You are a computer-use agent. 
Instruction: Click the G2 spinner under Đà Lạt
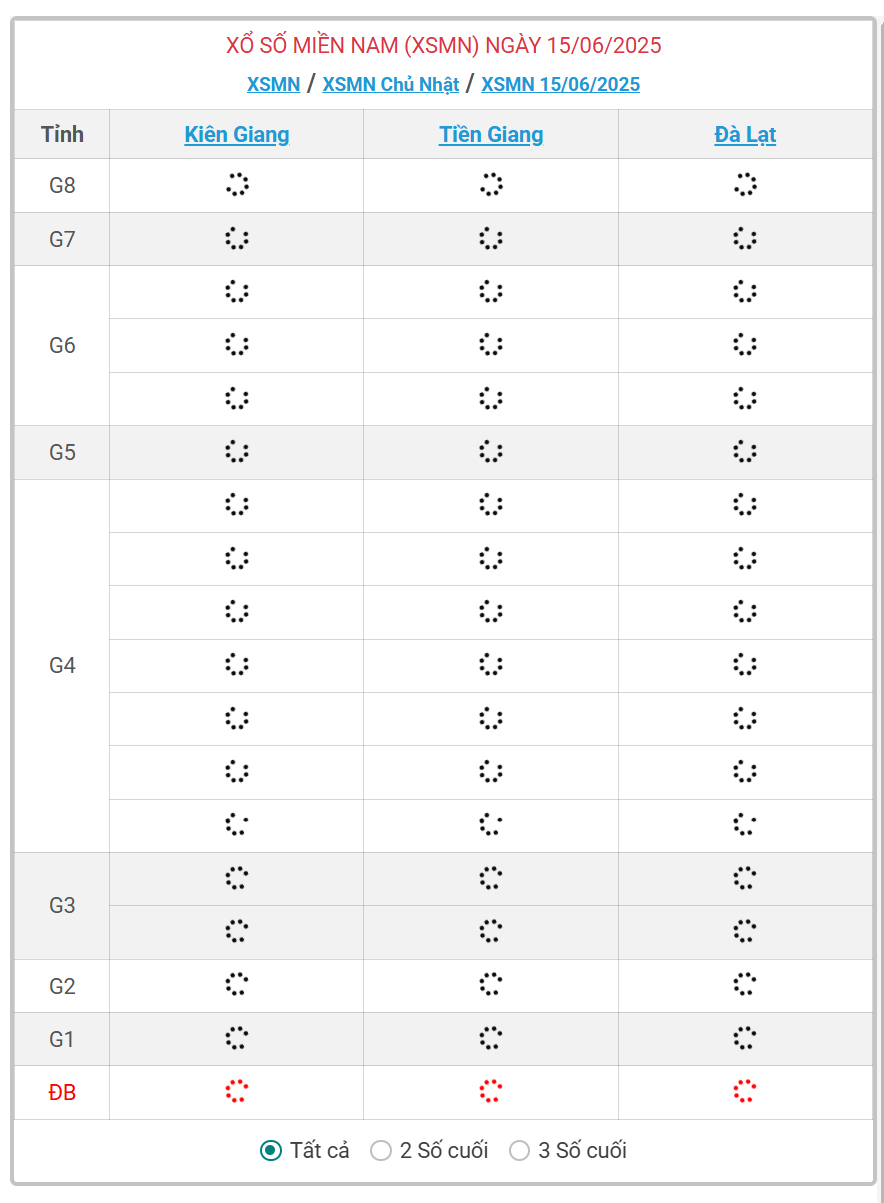tap(745, 985)
